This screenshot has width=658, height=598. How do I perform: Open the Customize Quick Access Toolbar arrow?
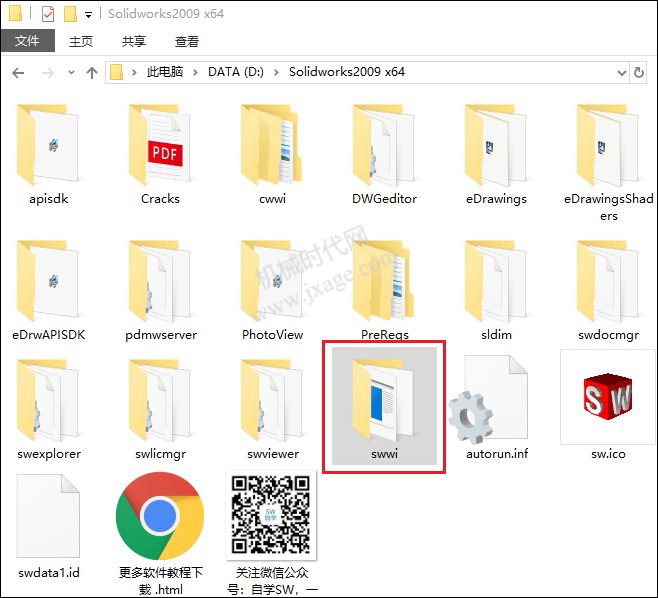tap(88, 15)
